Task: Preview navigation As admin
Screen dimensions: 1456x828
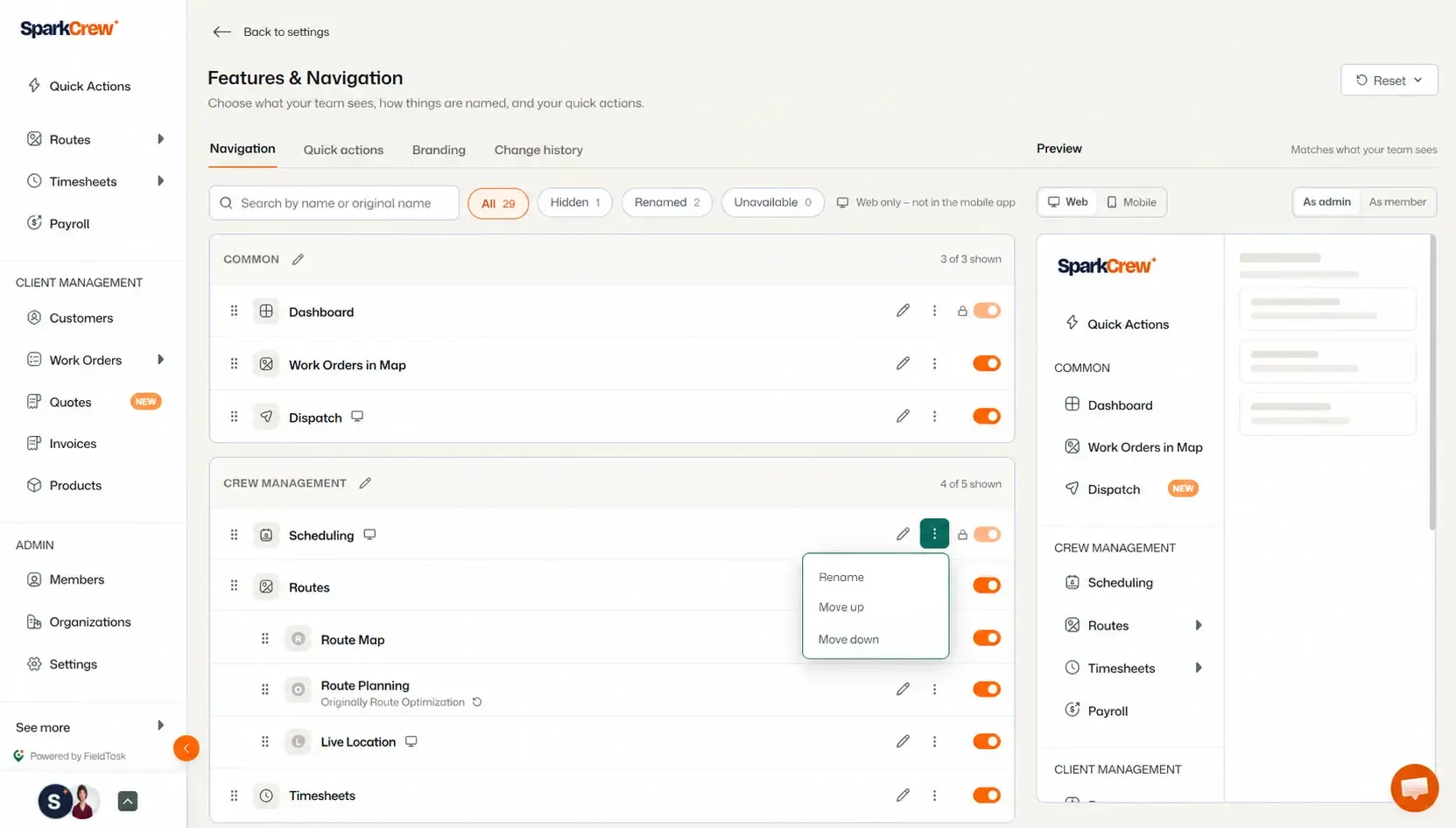Action: 1326,202
